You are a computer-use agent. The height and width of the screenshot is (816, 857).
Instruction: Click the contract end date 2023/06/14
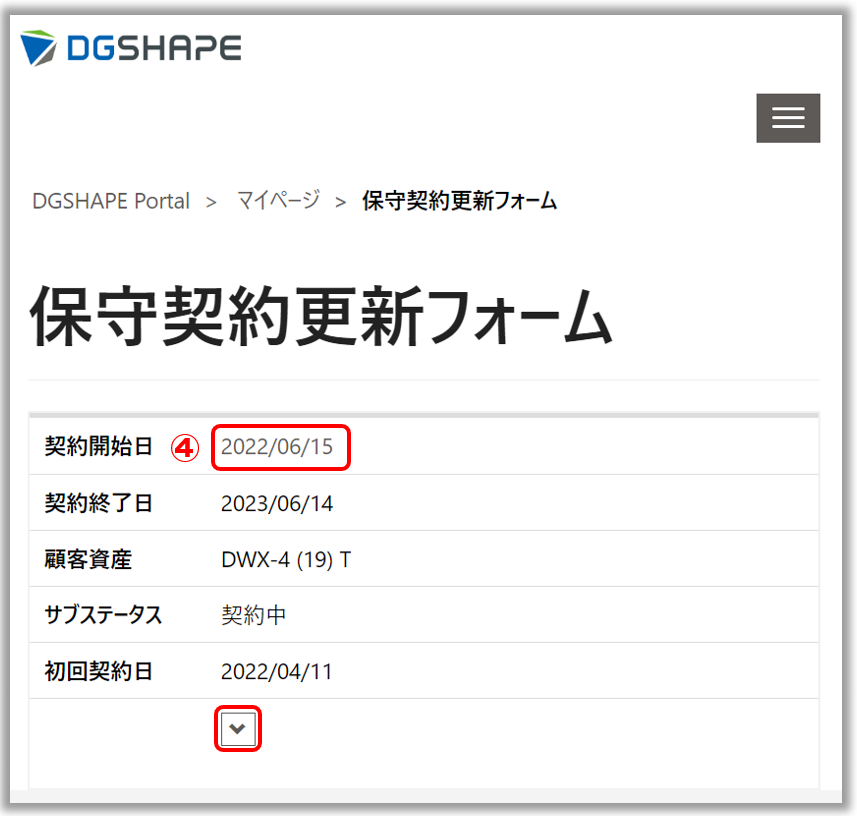point(277,503)
